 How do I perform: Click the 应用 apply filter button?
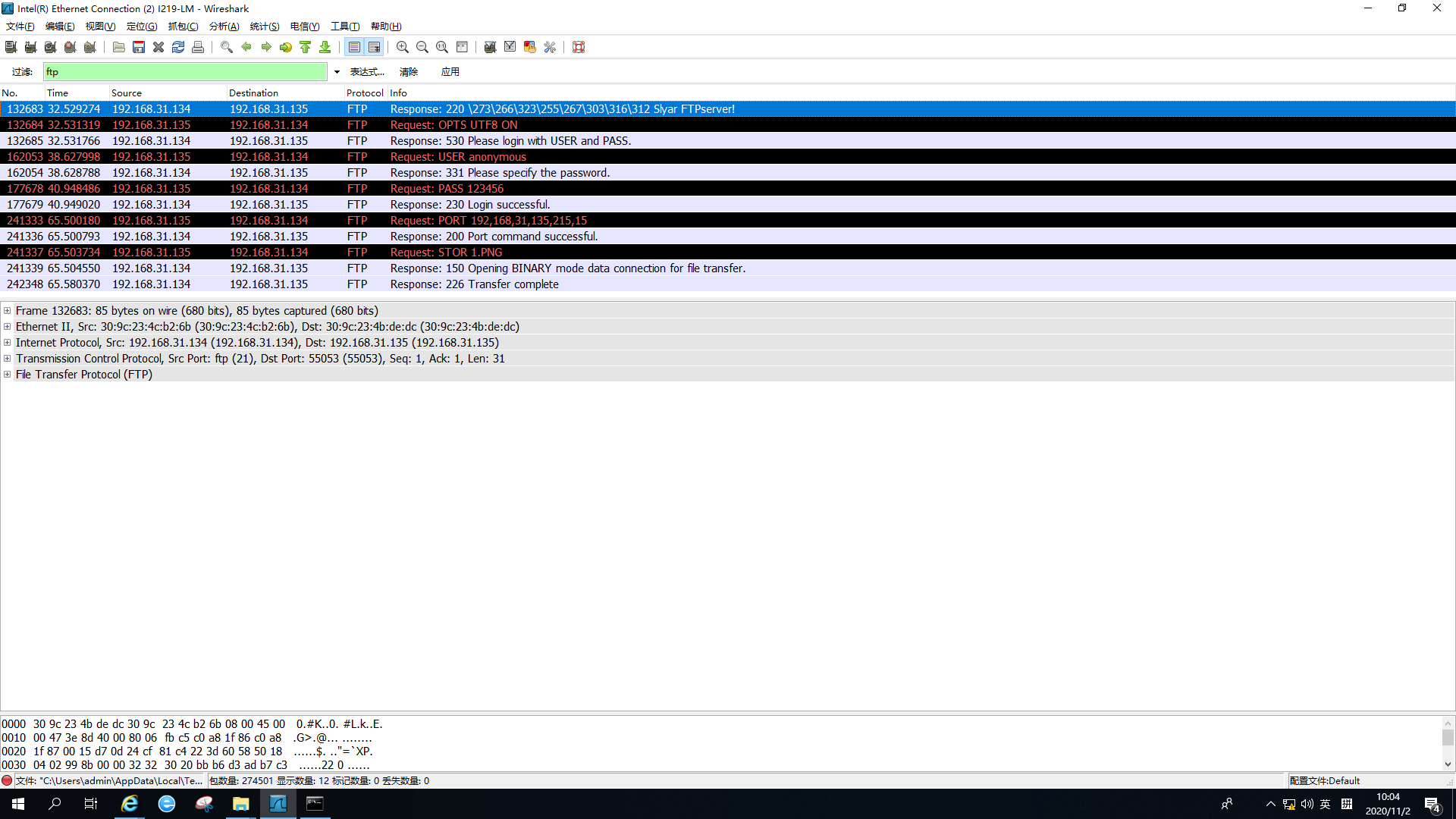pos(450,72)
